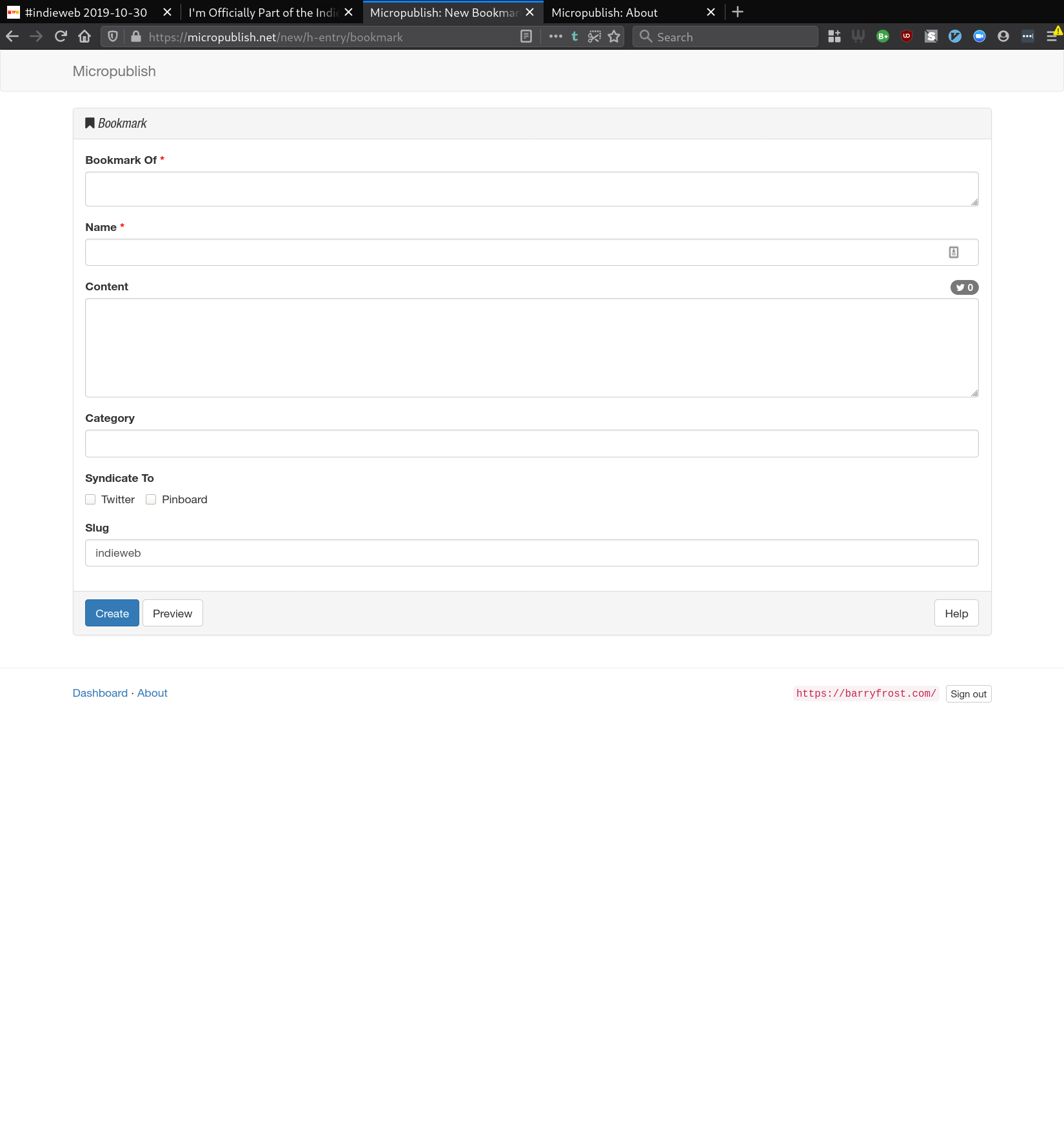Screen dimensions: 1064x1129
Task: Enable Twitter syndication checkbox
Action: (90, 500)
